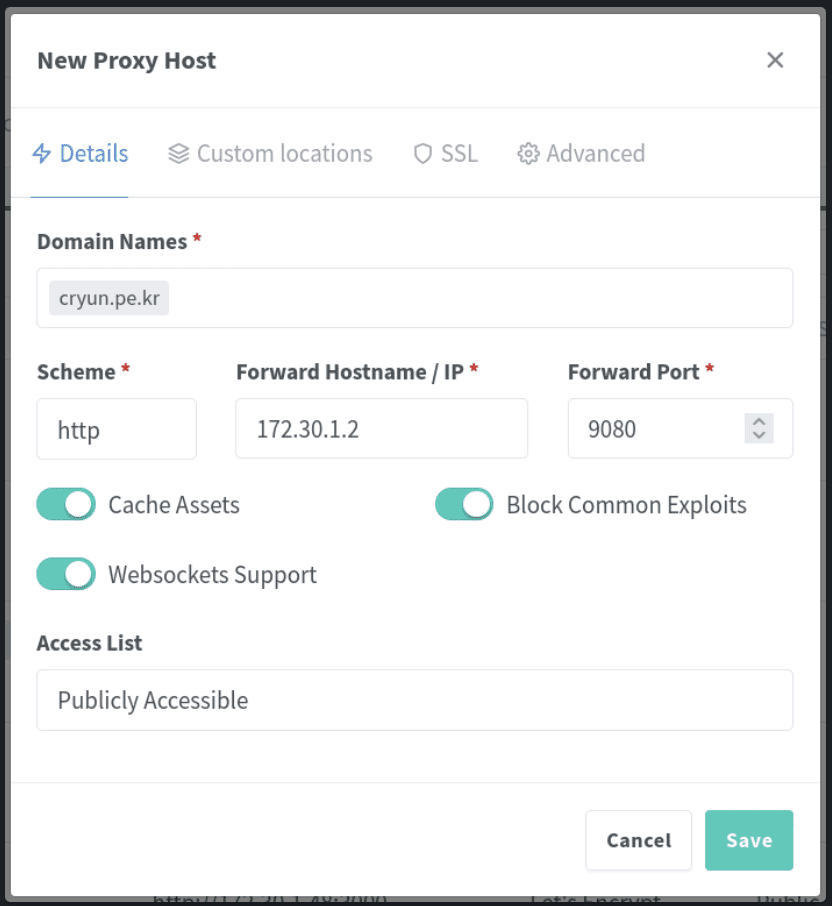Cancel the proxy host creation

638,840
